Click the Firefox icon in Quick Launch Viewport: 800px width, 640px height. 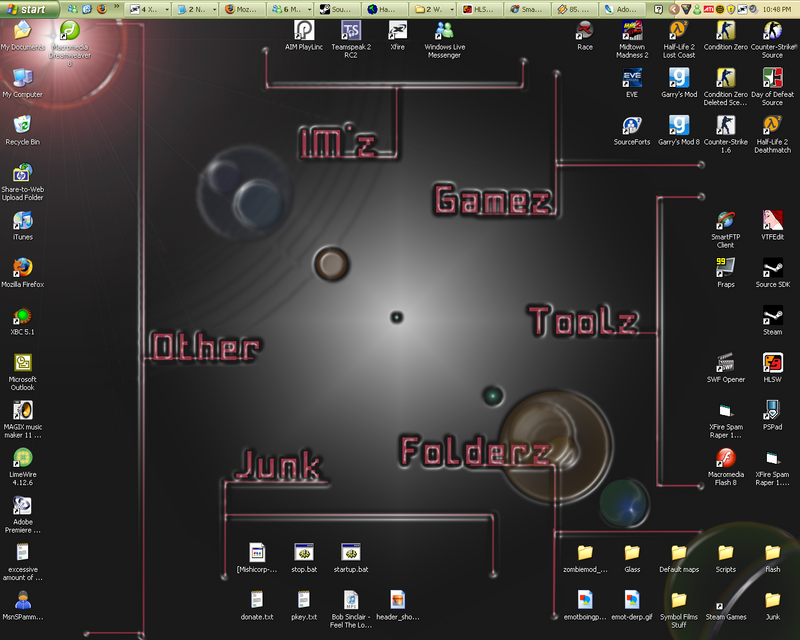101,8
